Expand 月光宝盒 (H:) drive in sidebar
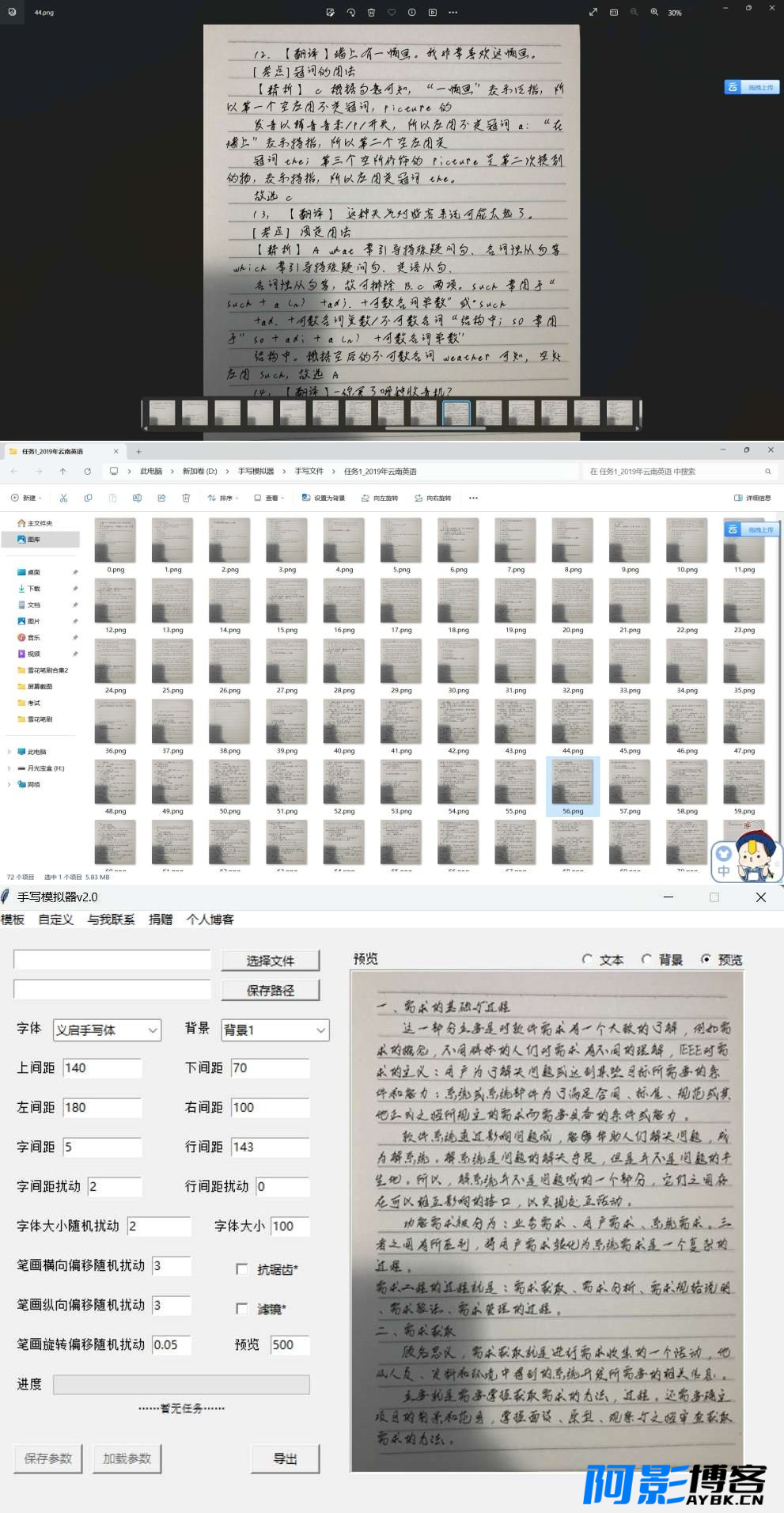 coord(9,768)
